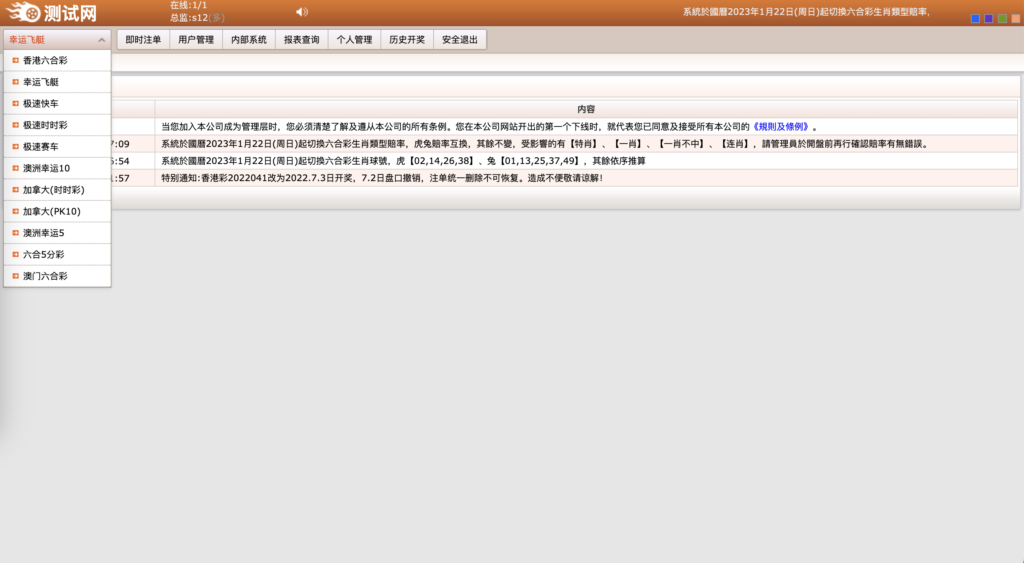The width and height of the screenshot is (1024, 563).
Task: Choose 澳洲幸运5 in the dropdown list
Action: [43, 233]
